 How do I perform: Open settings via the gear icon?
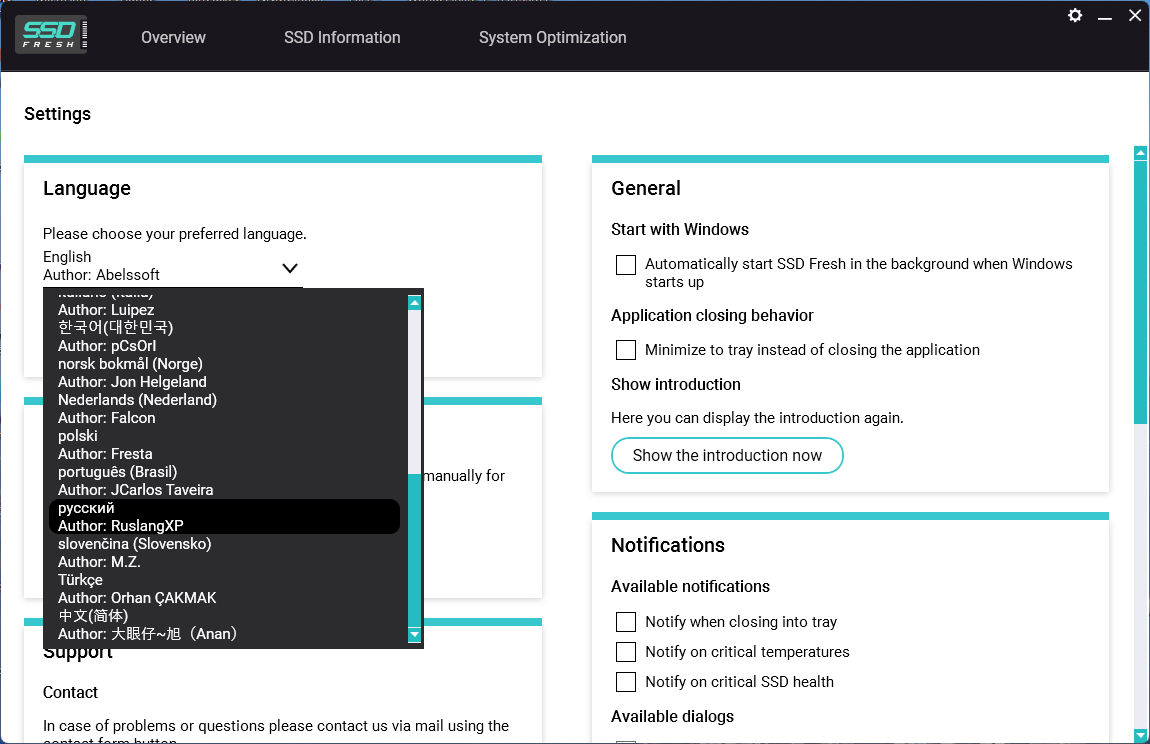pos(1075,15)
